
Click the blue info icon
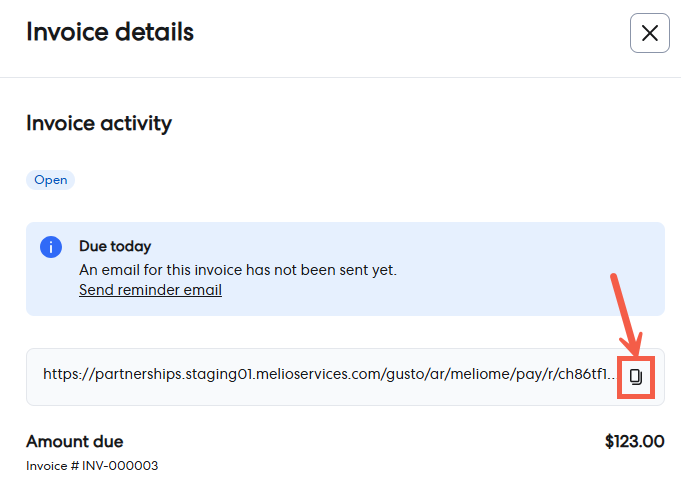pos(51,247)
